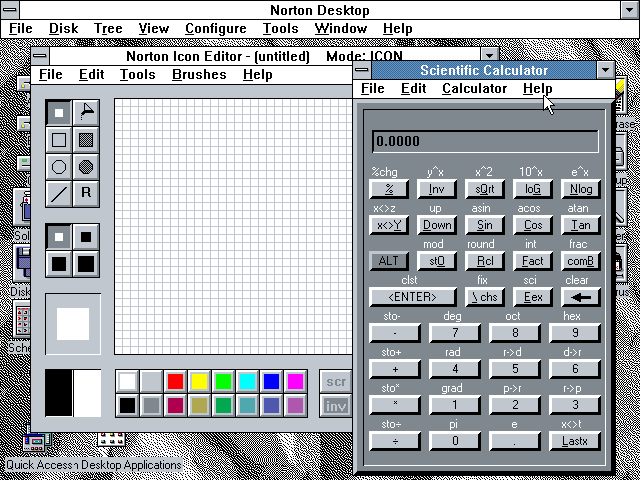Screen dimensions: 640x480
Task: Select the hollow circle tool
Action: point(59,167)
